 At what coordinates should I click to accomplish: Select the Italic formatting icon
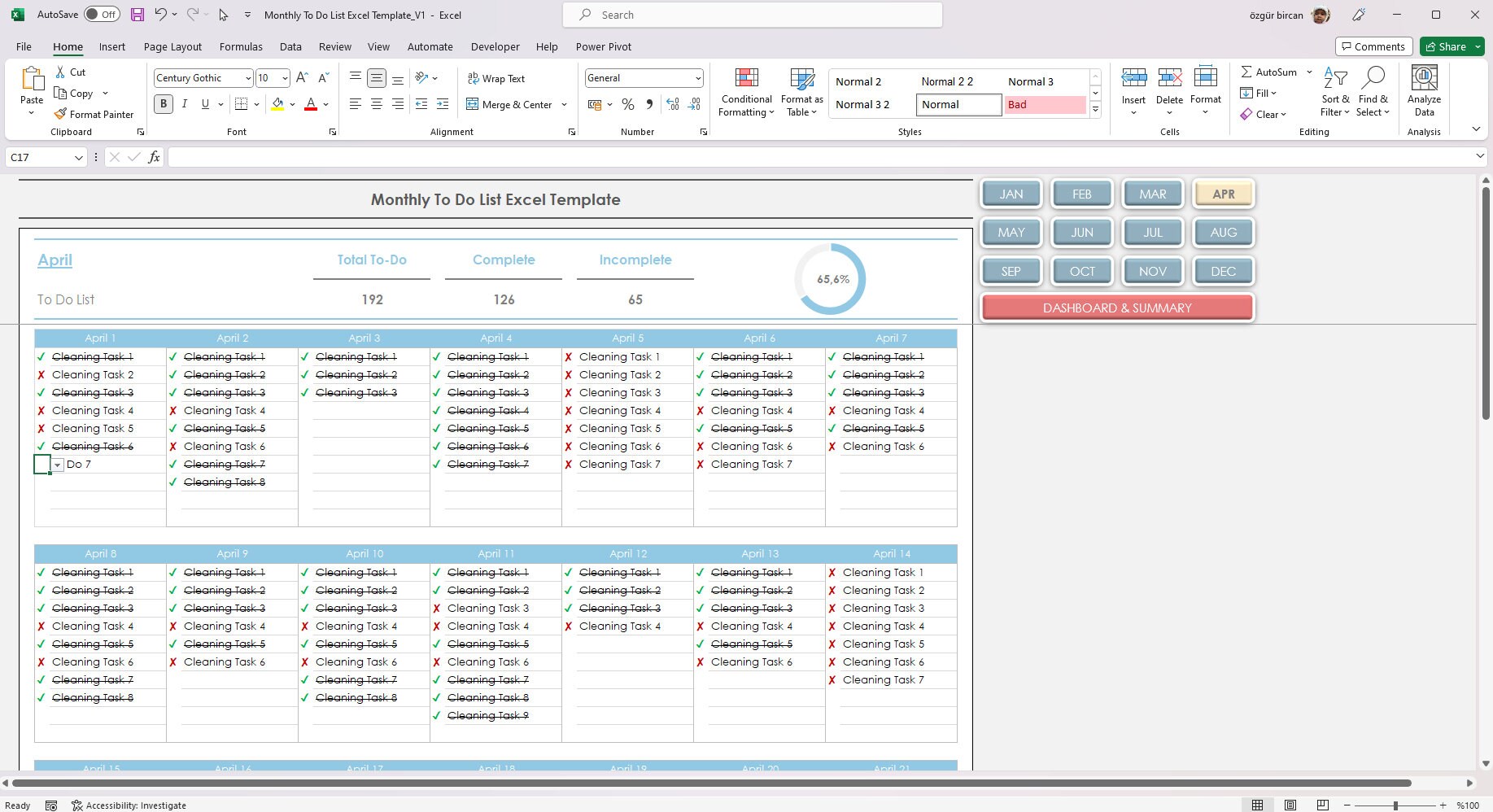coord(184,104)
